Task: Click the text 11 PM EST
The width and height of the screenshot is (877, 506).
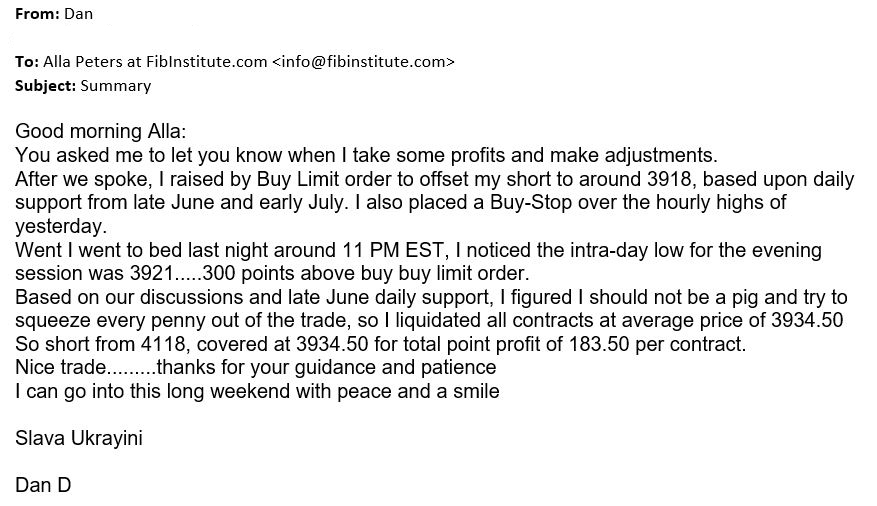Action: click(x=393, y=250)
